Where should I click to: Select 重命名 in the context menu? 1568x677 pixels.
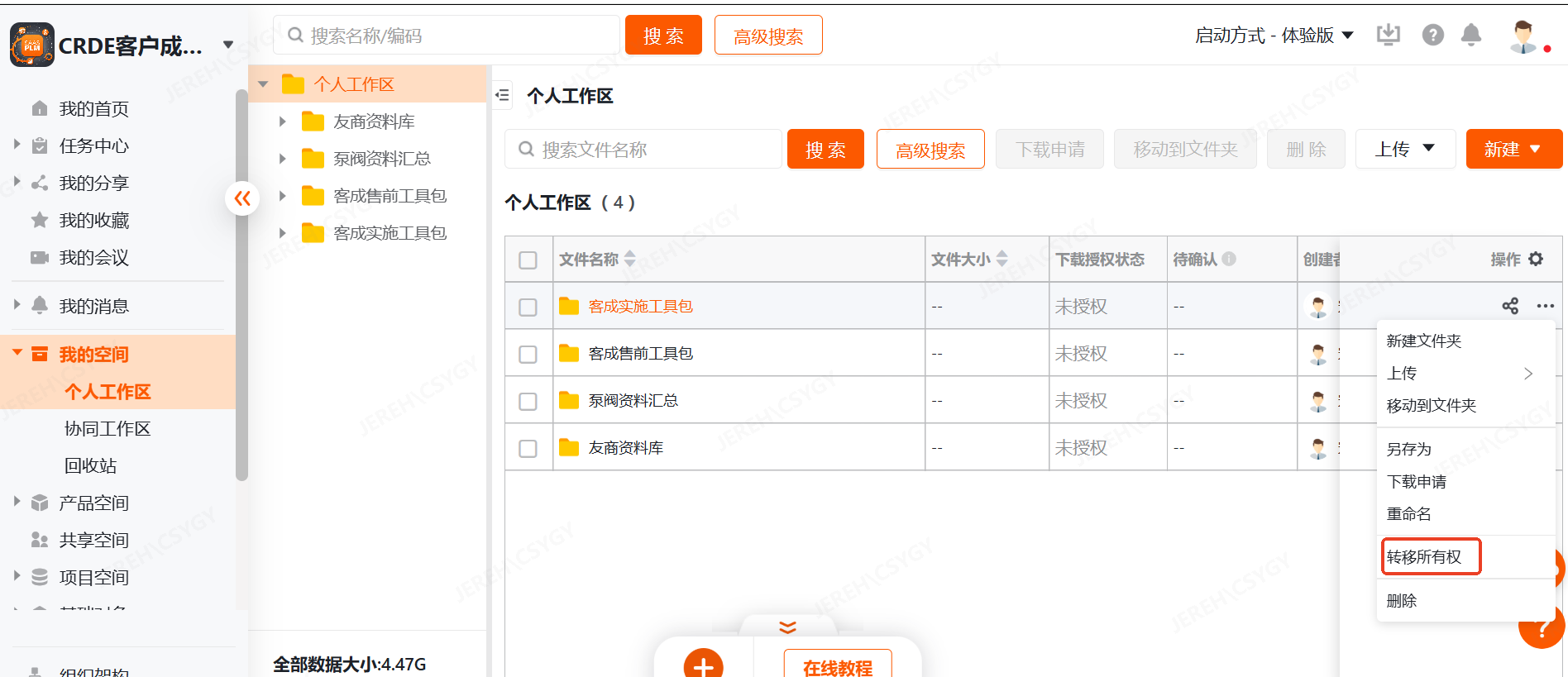pyautogui.click(x=1408, y=514)
